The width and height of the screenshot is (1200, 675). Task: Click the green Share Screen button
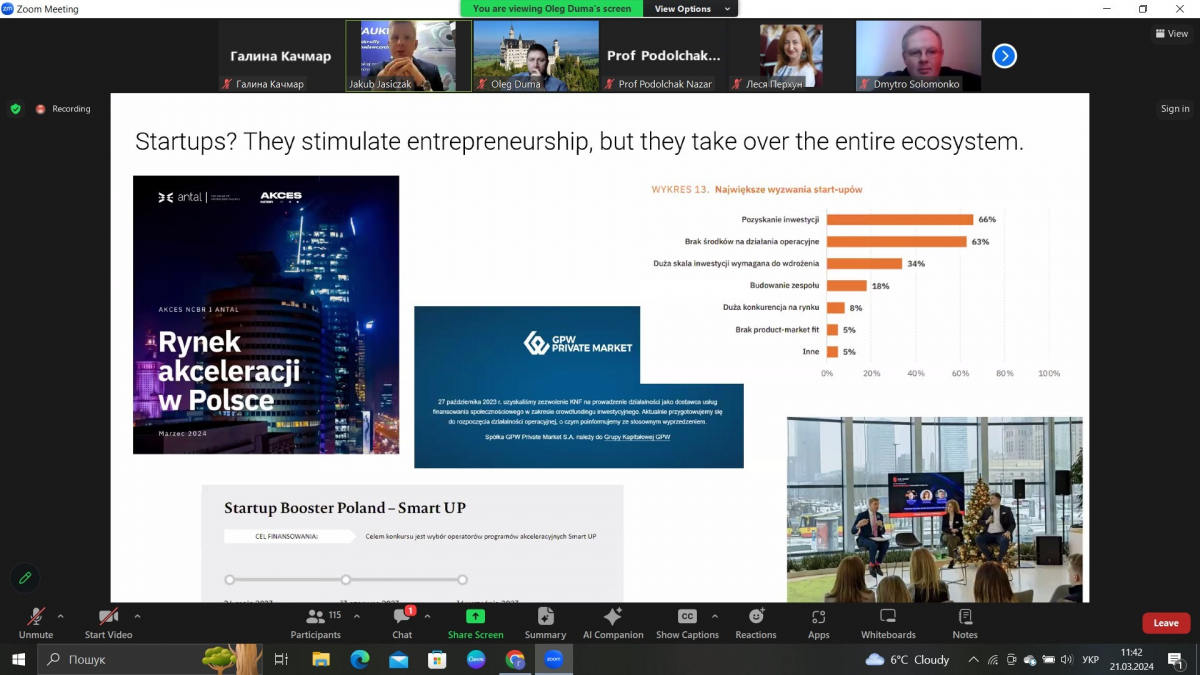pos(475,622)
